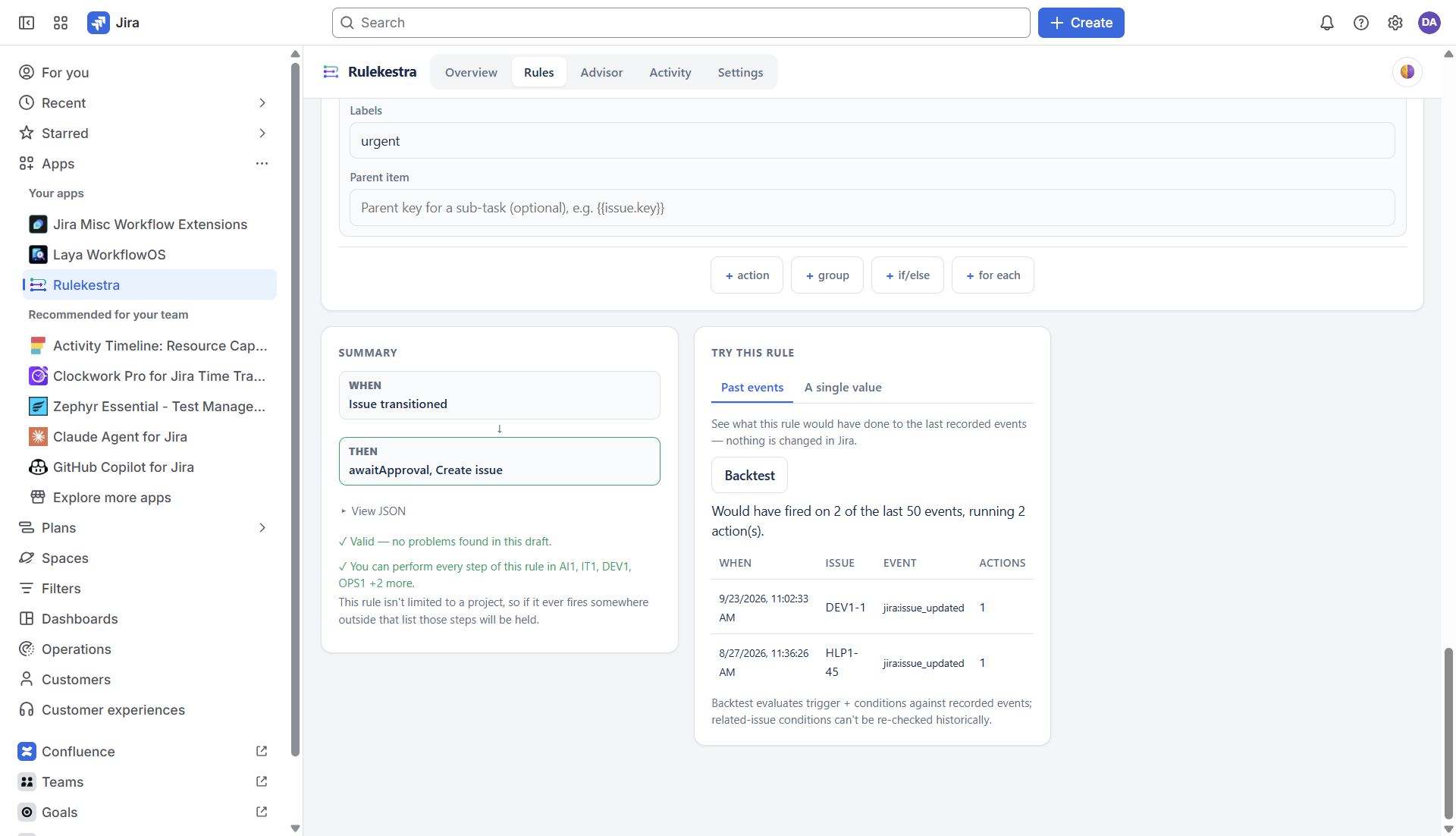
Task: Open Apps more options ellipsis
Action: (x=262, y=164)
